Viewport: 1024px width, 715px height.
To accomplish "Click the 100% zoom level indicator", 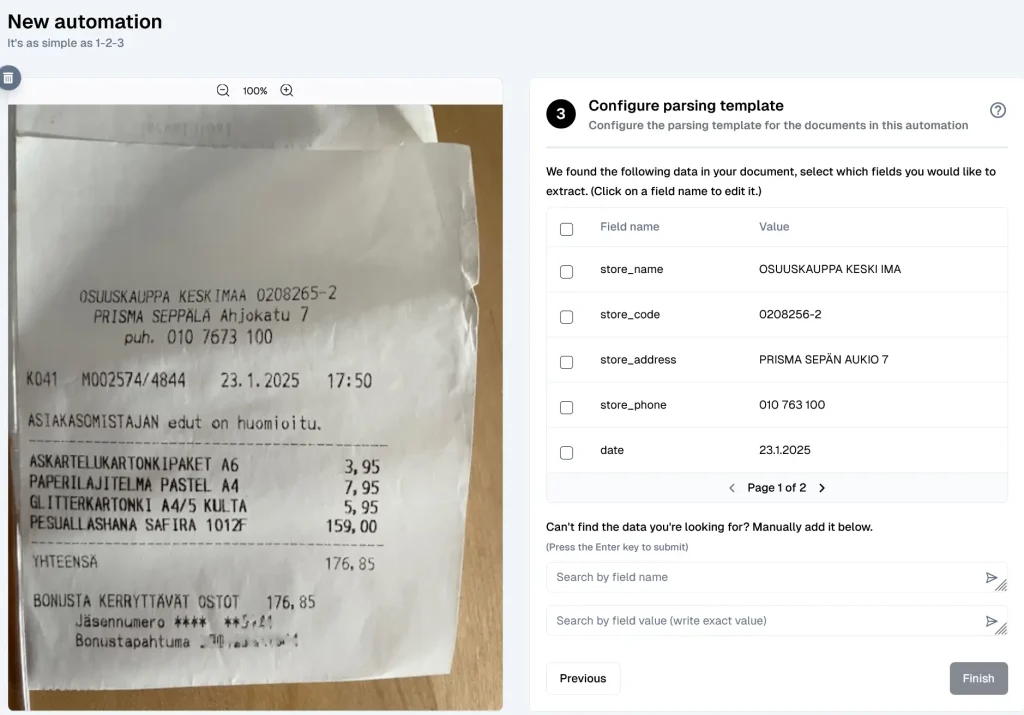I will point(254,90).
